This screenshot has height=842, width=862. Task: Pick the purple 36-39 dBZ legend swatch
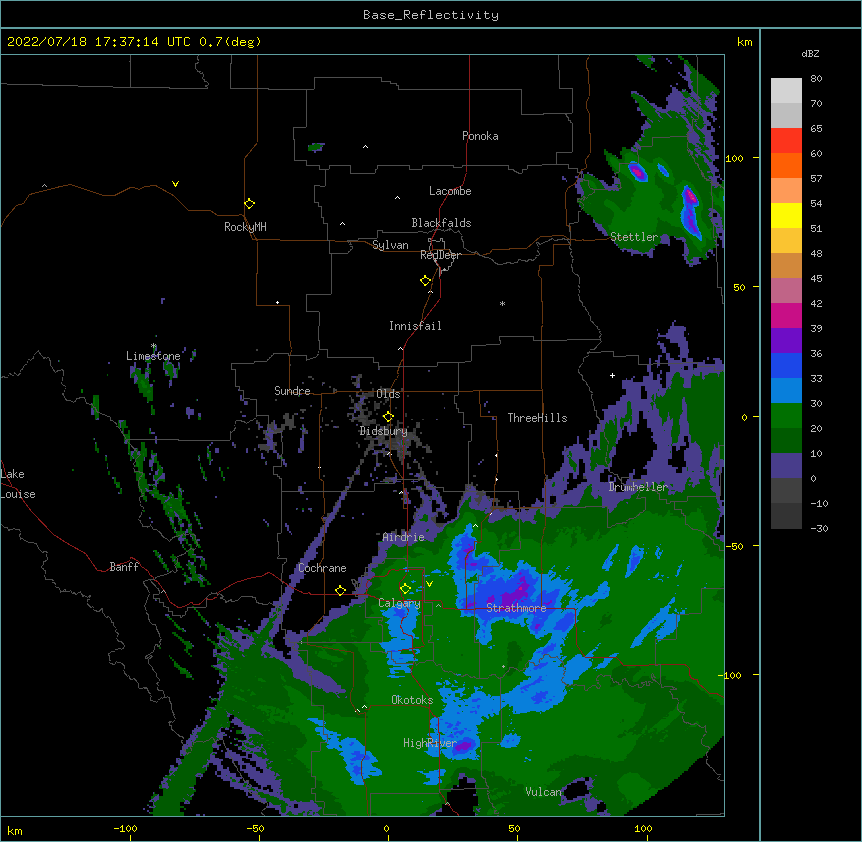786,341
